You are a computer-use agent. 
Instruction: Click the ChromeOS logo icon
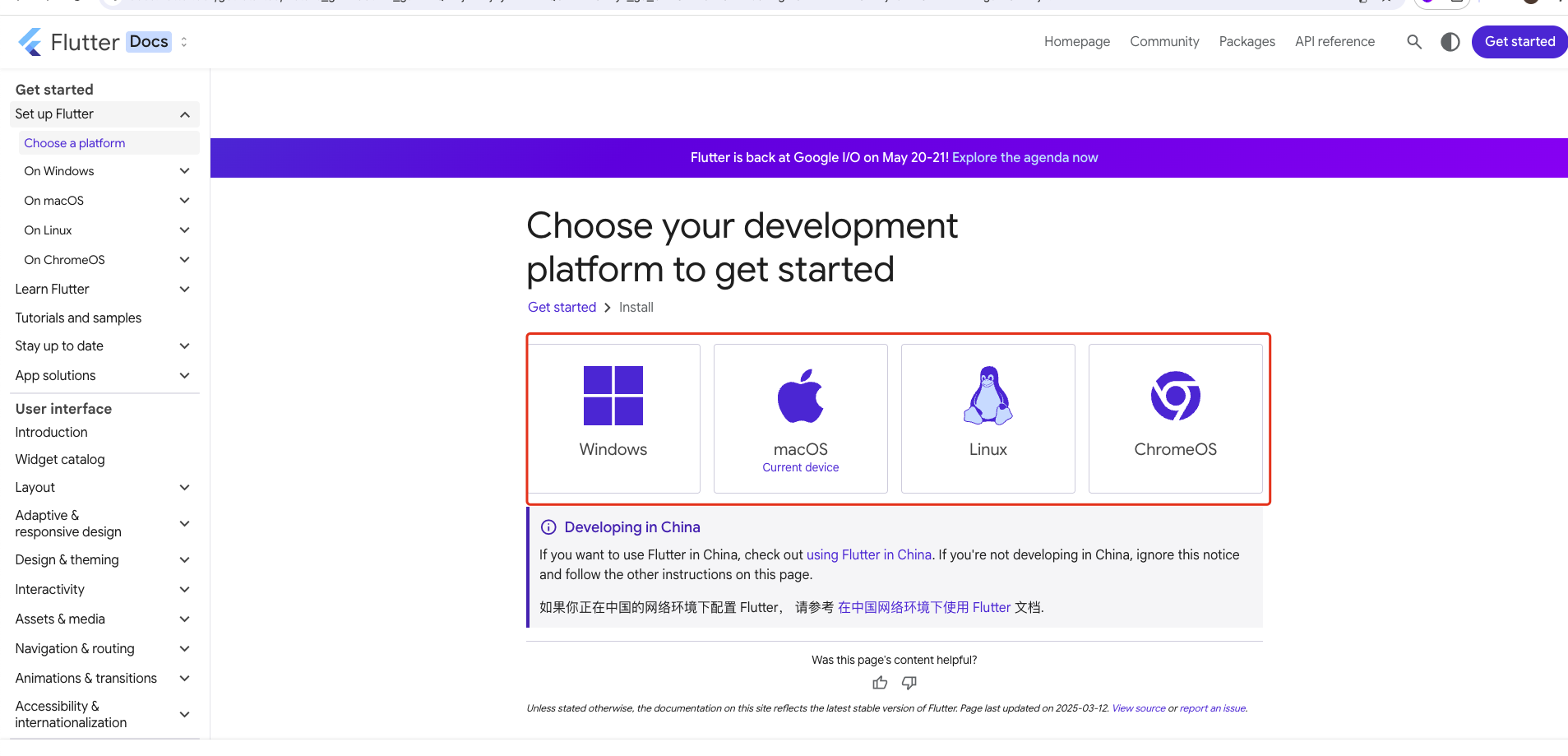[1176, 396]
